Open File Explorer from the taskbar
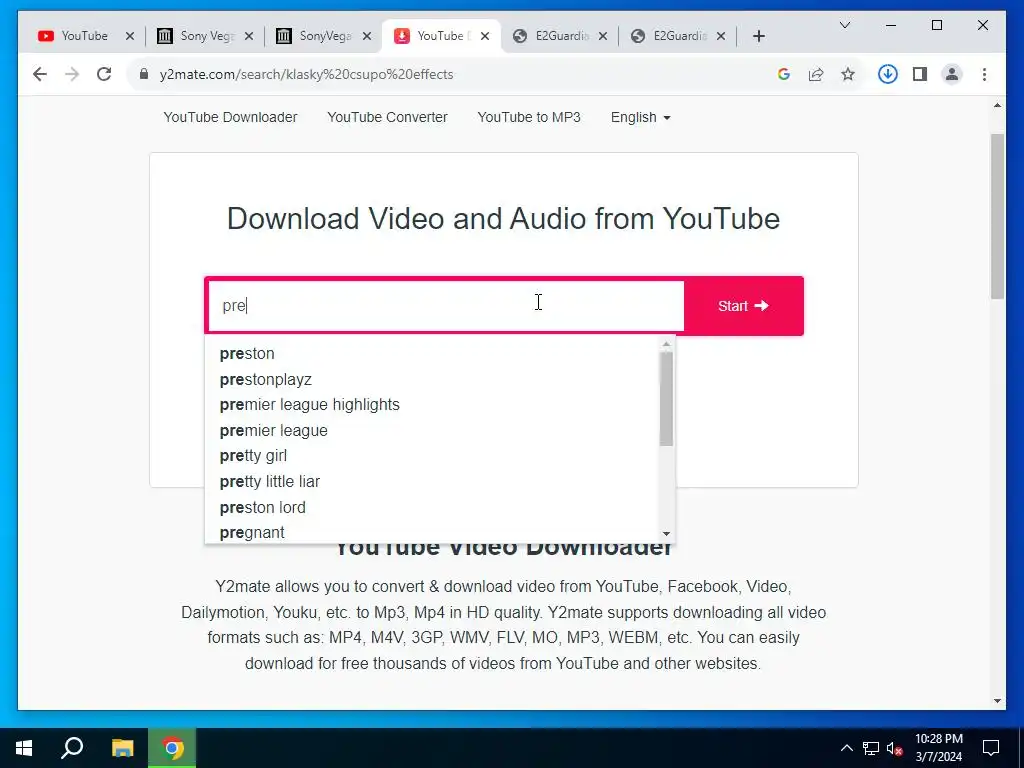Viewport: 1024px width, 768px height. click(122, 748)
